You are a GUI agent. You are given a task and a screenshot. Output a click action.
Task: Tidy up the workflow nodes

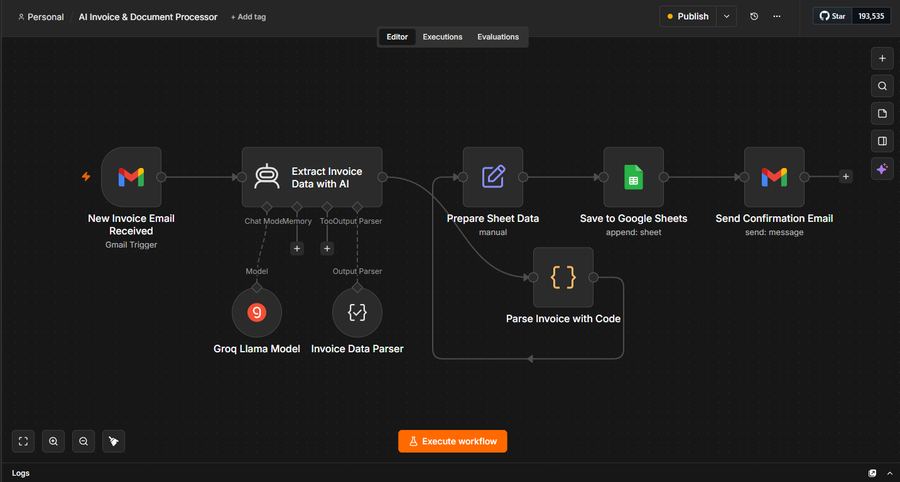[114, 441]
